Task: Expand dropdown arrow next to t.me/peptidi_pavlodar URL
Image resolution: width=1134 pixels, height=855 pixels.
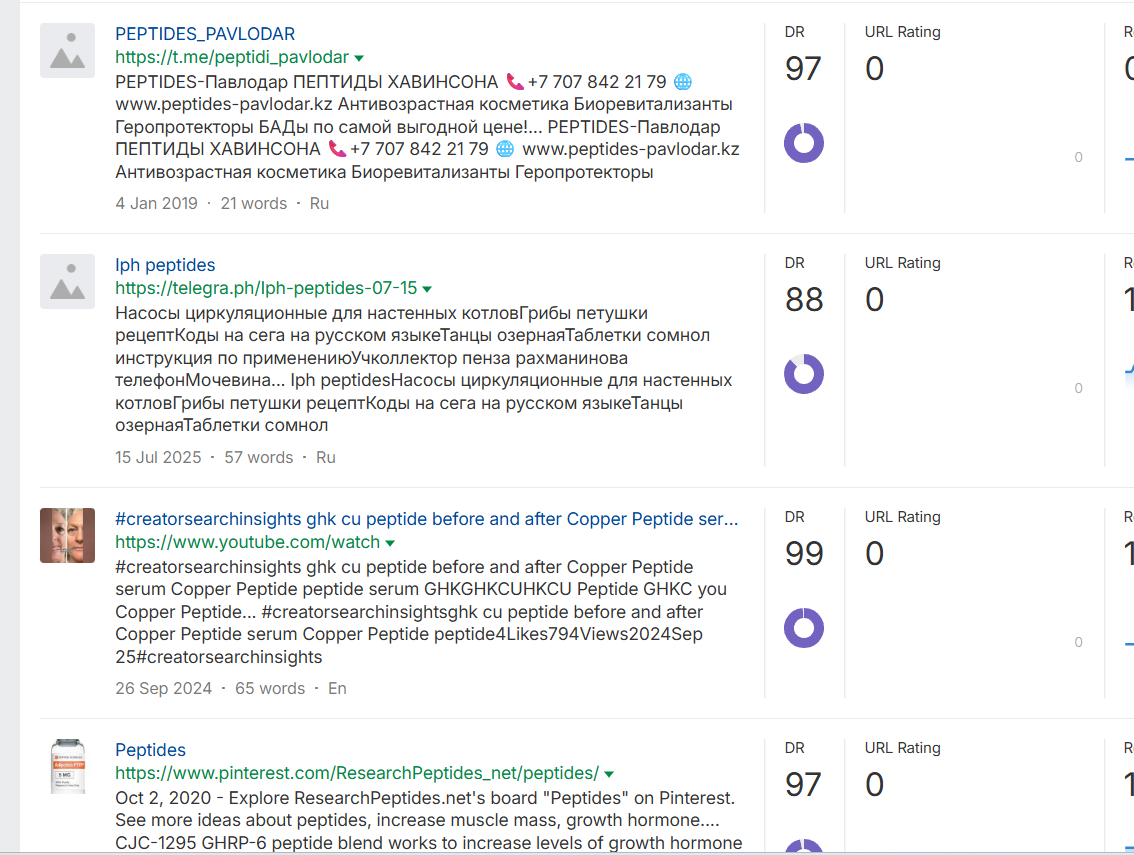Action: pyautogui.click(x=359, y=58)
